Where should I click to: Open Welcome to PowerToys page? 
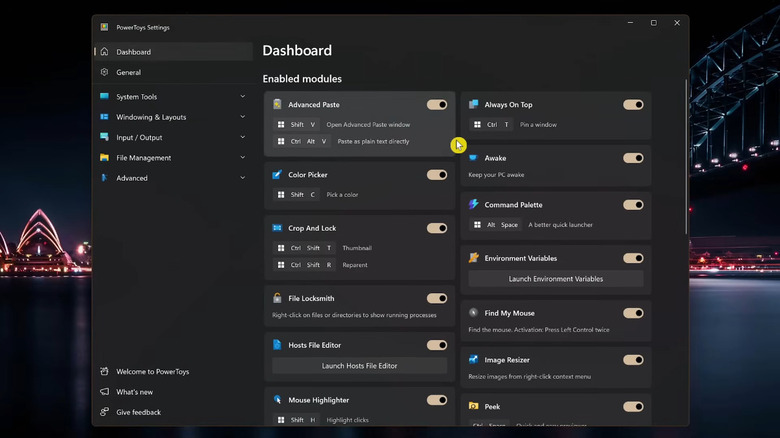pos(174,371)
